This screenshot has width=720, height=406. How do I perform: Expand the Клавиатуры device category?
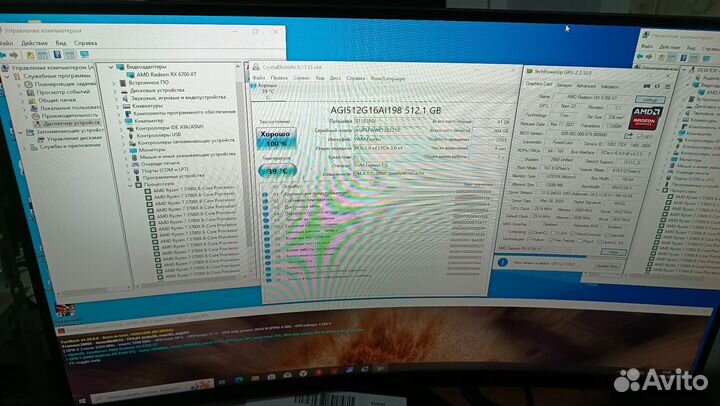[x=118, y=106]
